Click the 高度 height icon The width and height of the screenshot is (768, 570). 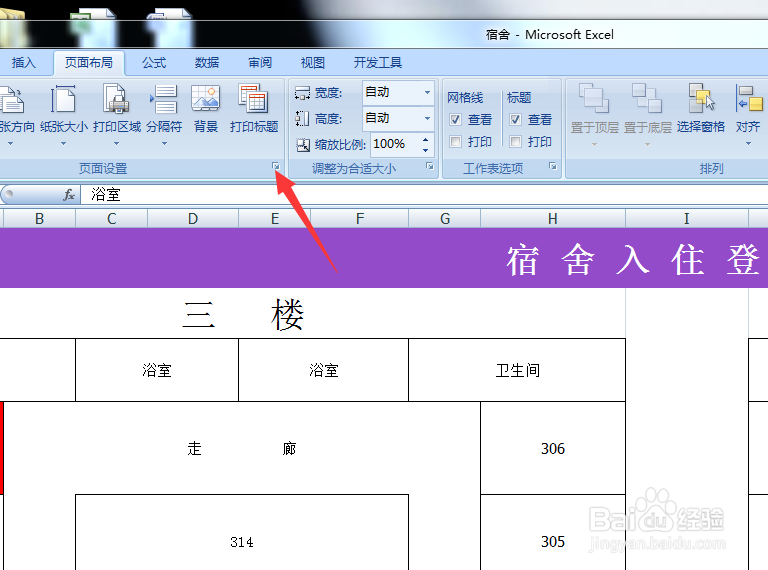tap(302, 118)
